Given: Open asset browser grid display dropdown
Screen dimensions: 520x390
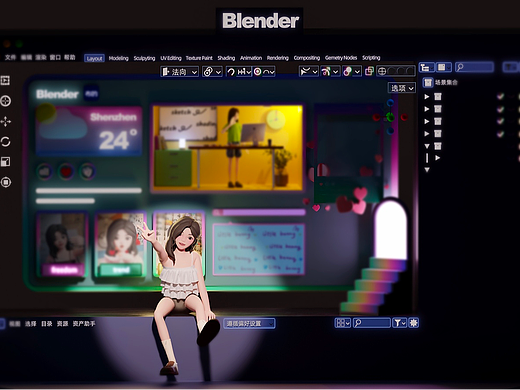Looking at the screenshot, I should pyautogui.click(x=343, y=323).
